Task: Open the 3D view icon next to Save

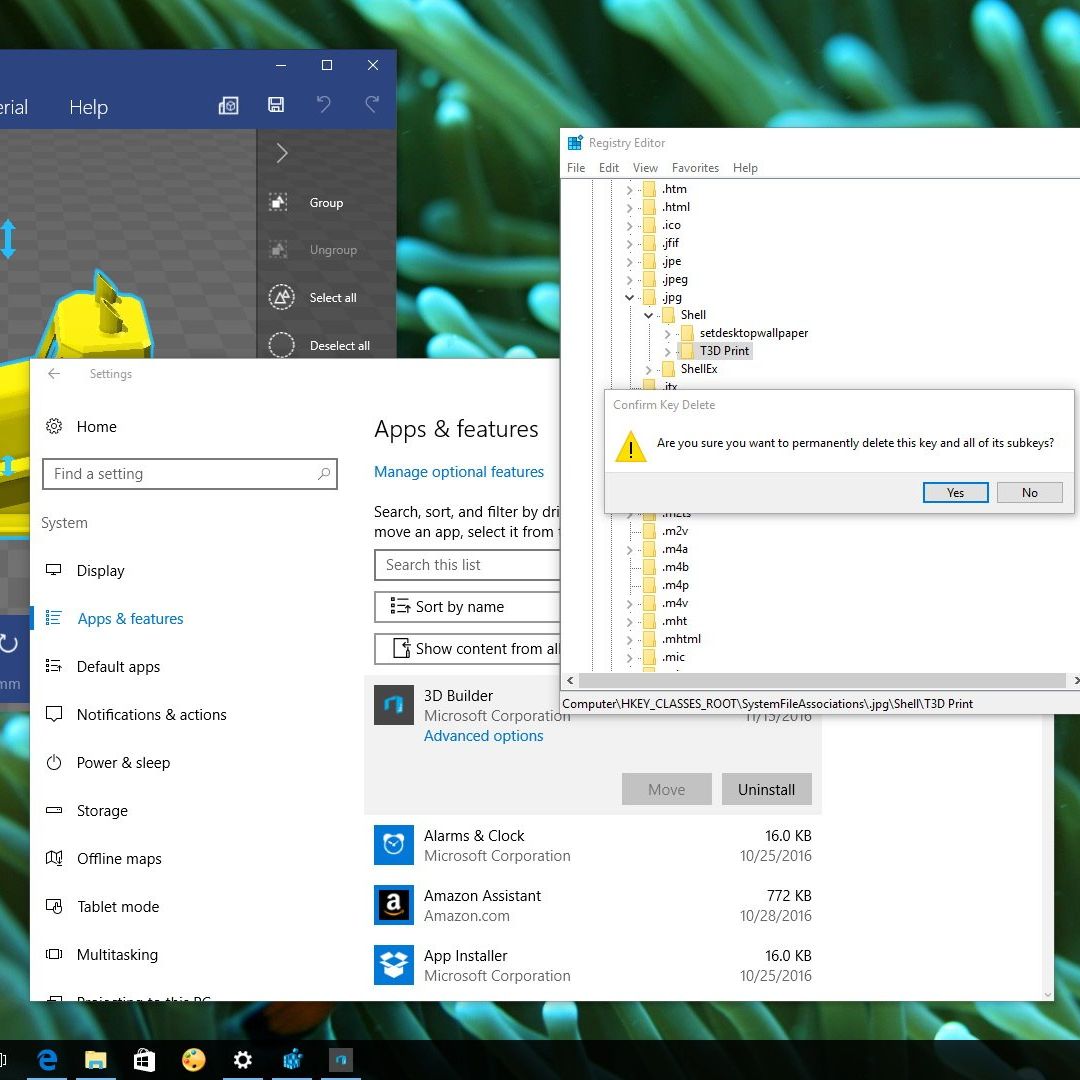Action: [229, 105]
